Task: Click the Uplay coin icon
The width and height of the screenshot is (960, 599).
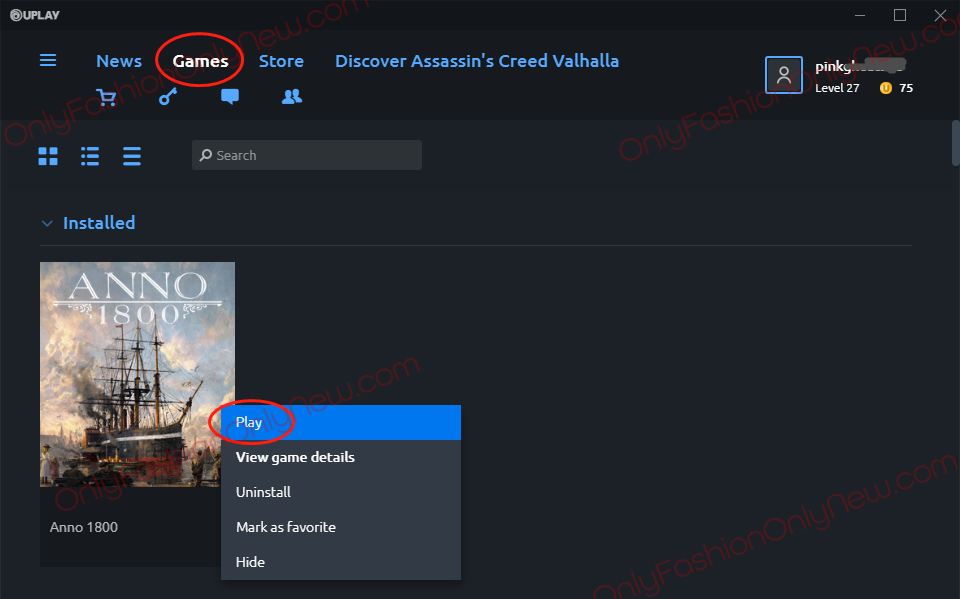Action: pos(885,88)
